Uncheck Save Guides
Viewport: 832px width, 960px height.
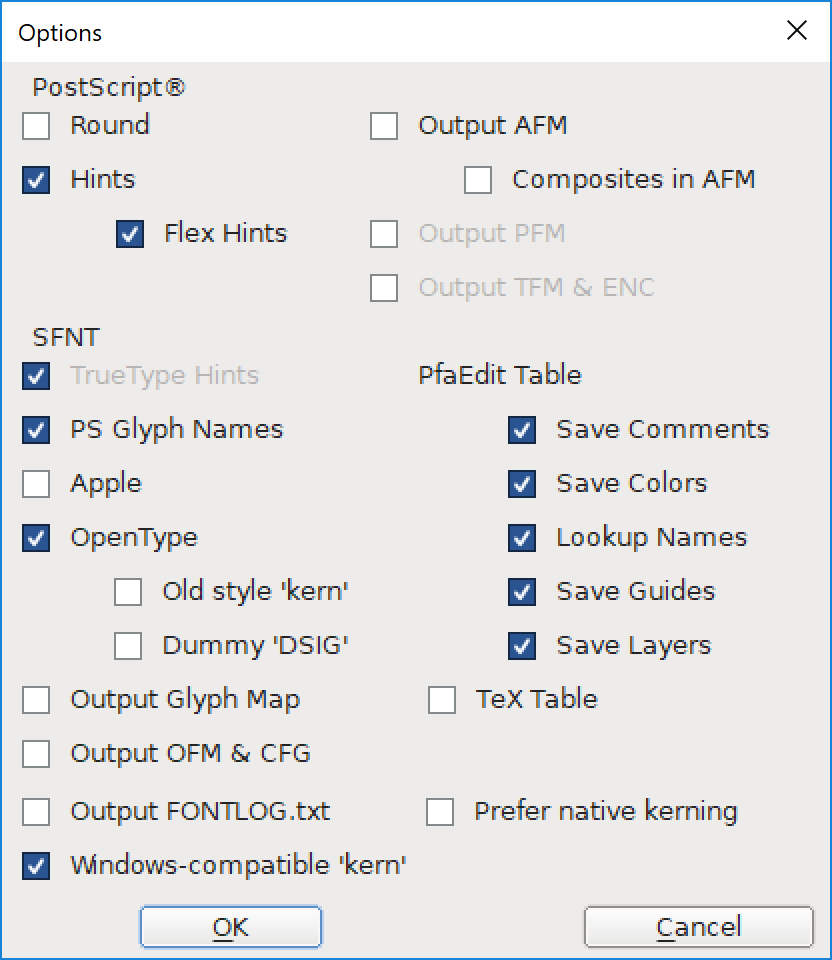point(522,592)
